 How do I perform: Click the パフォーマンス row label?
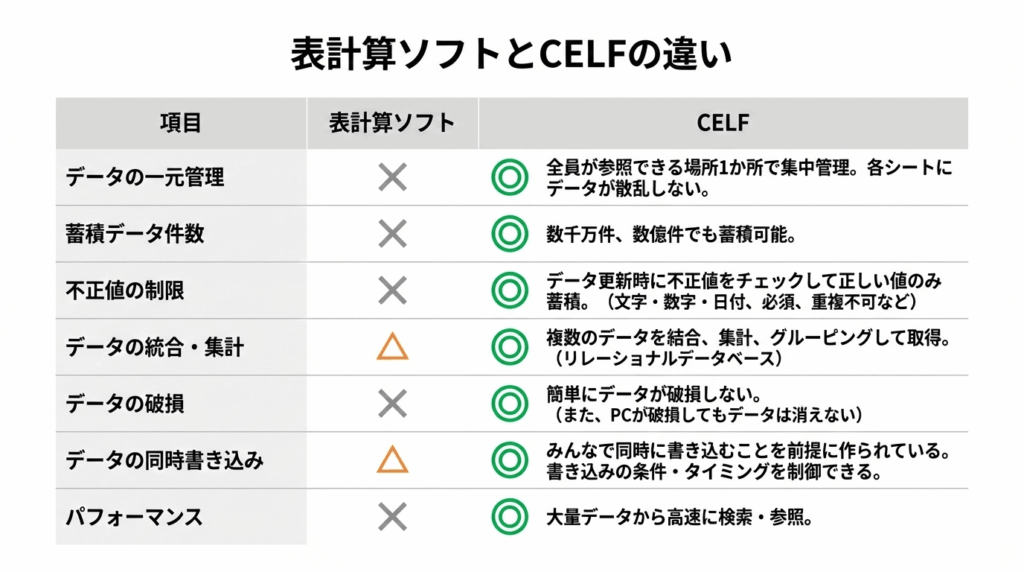(x=134, y=517)
